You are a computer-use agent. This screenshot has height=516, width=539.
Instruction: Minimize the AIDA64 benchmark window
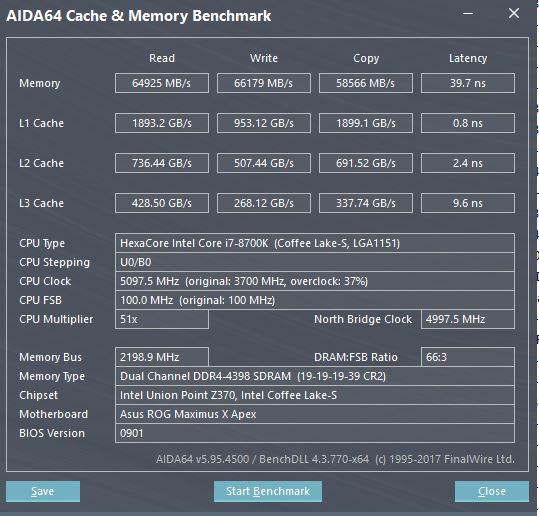coord(468,14)
